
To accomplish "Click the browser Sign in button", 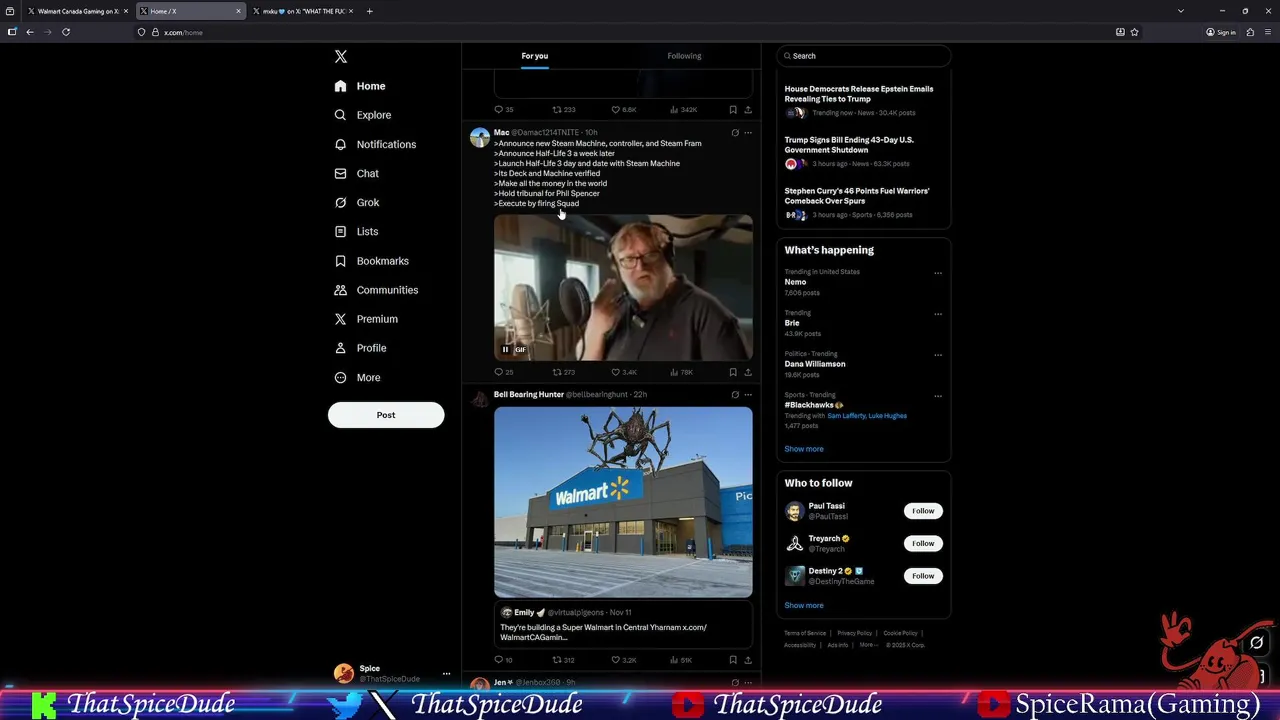I will pyautogui.click(x=1221, y=32).
